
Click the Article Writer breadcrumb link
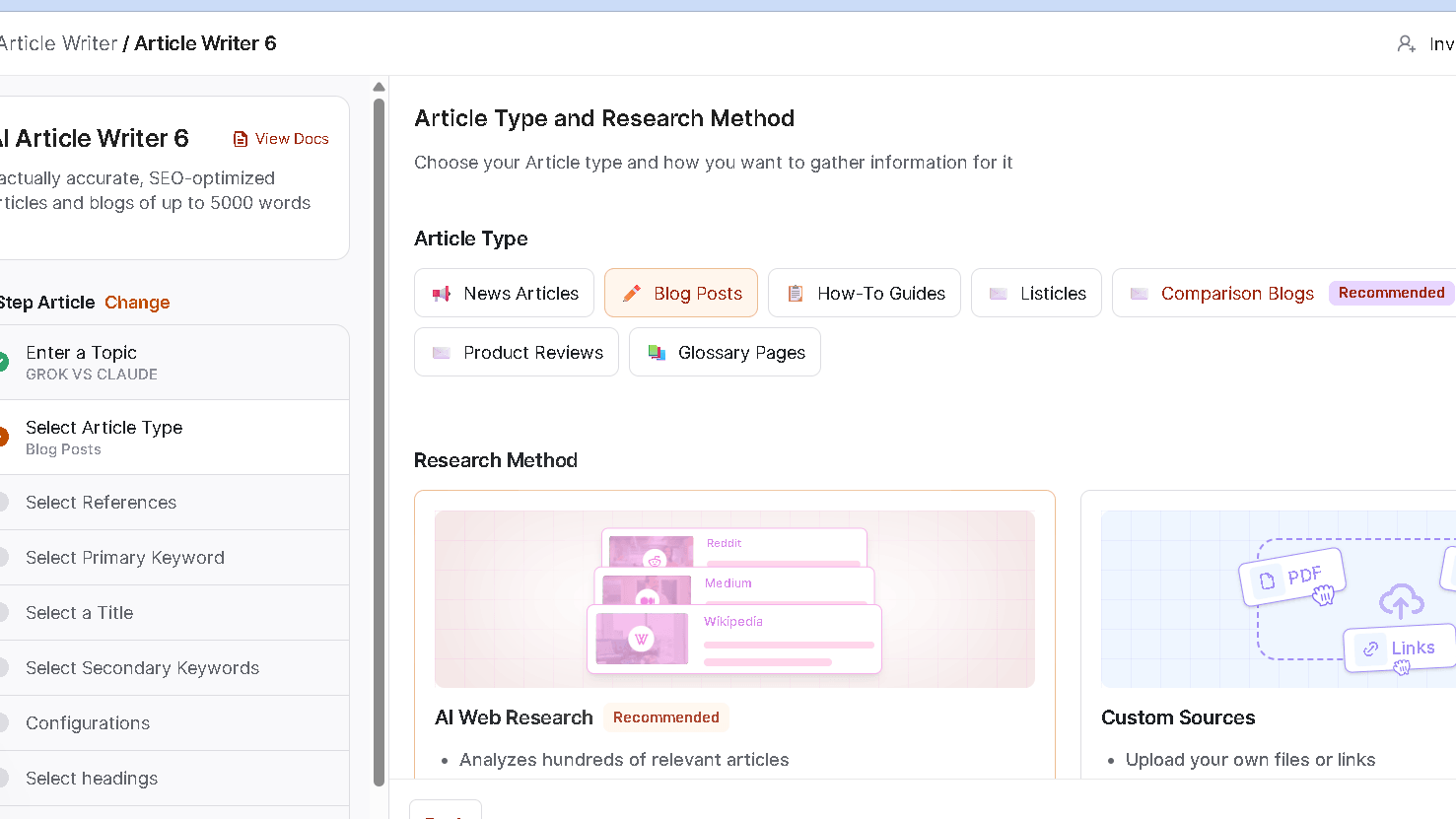pyautogui.click(x=59, y=43)
